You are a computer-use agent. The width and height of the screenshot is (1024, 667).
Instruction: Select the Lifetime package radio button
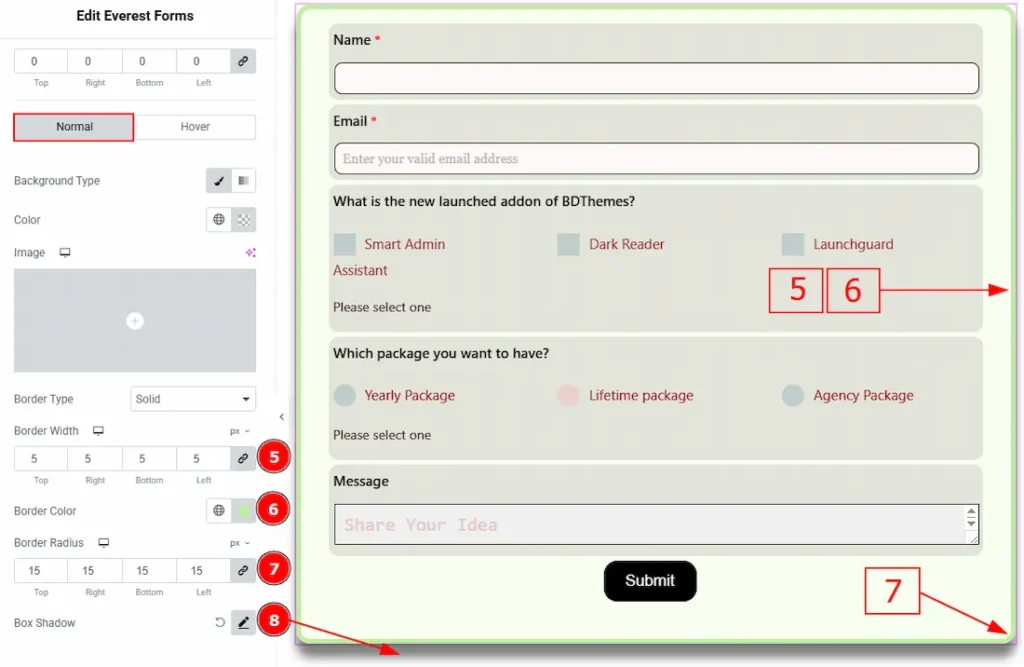click(x=568, y=396)
